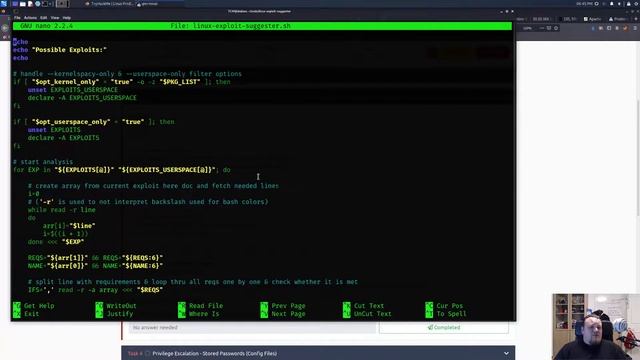Click the Next Page shortcut label
This screenshot has width=640, height=360.
288,314
